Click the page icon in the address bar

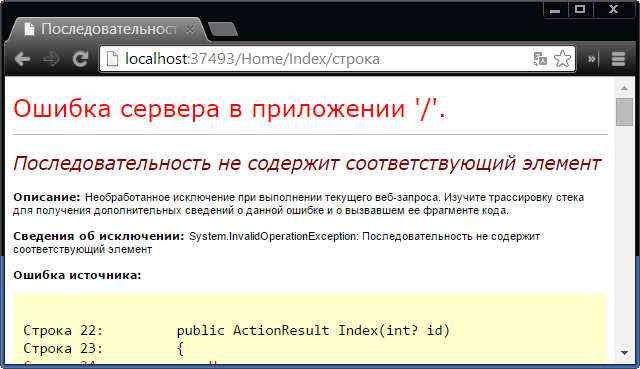click(112, 59)
